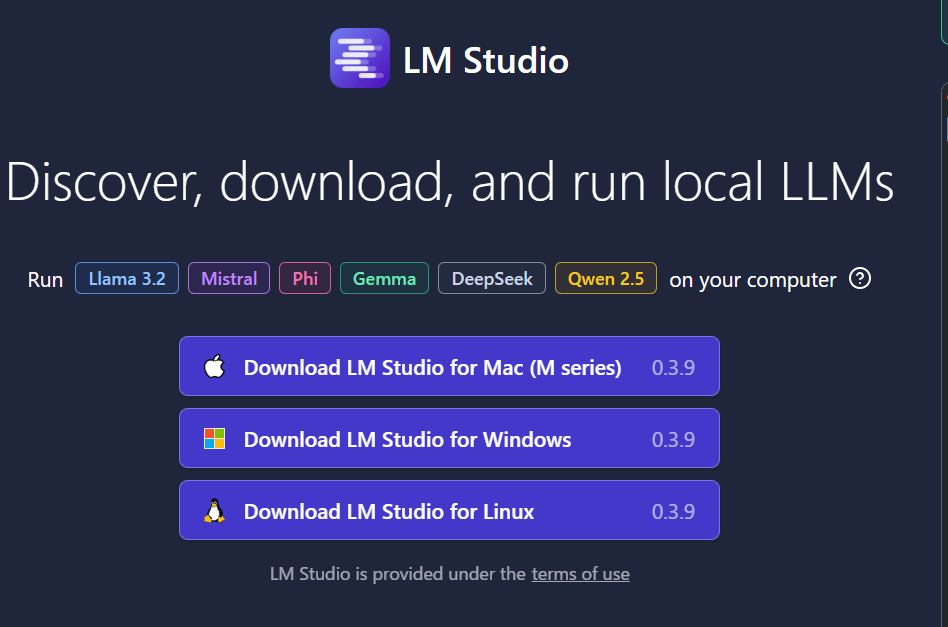Viewport: 948px width, 627px height.
Task: Click the 'on your computer' text
Action: click(x=753, y=280)
